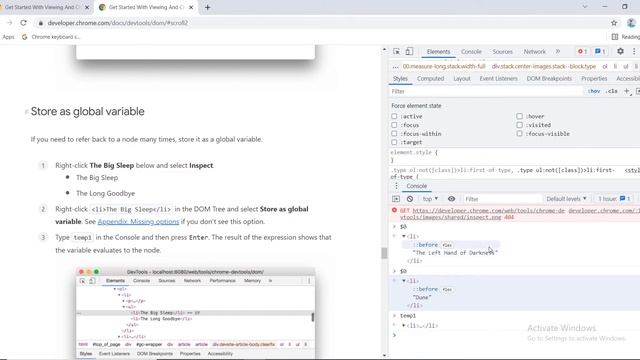
Task: Open the console drawer three-dot menu
Action: click(396, 186)
